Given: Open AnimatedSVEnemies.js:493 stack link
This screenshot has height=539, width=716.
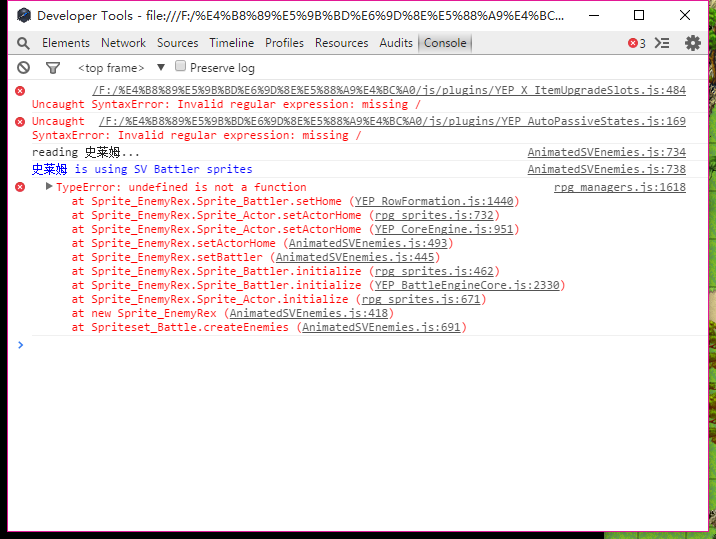Looking at the screenshot, I should 368,243.
